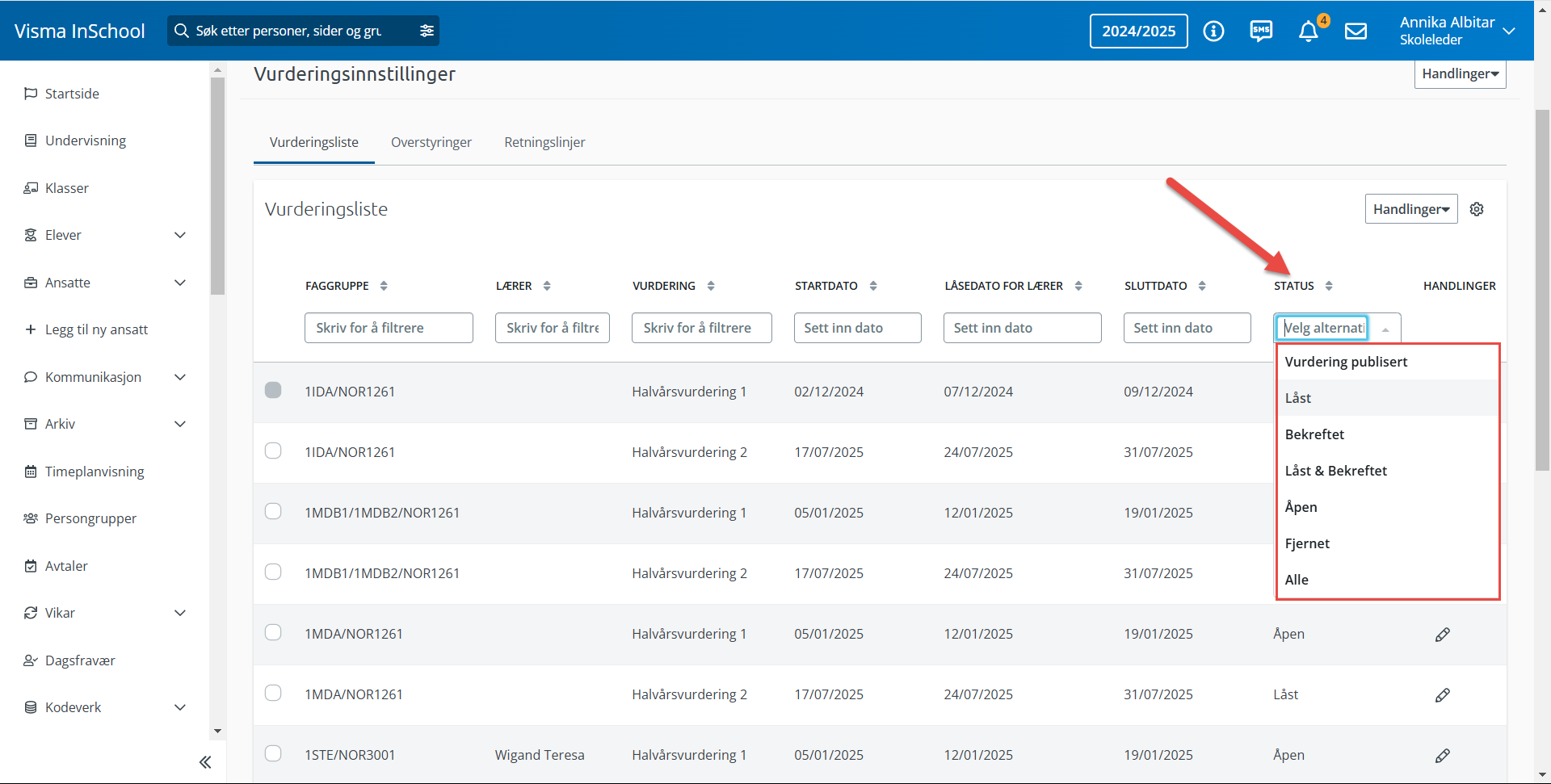
Task: Sort by Faggruppe column arrows
Action: 384,286
